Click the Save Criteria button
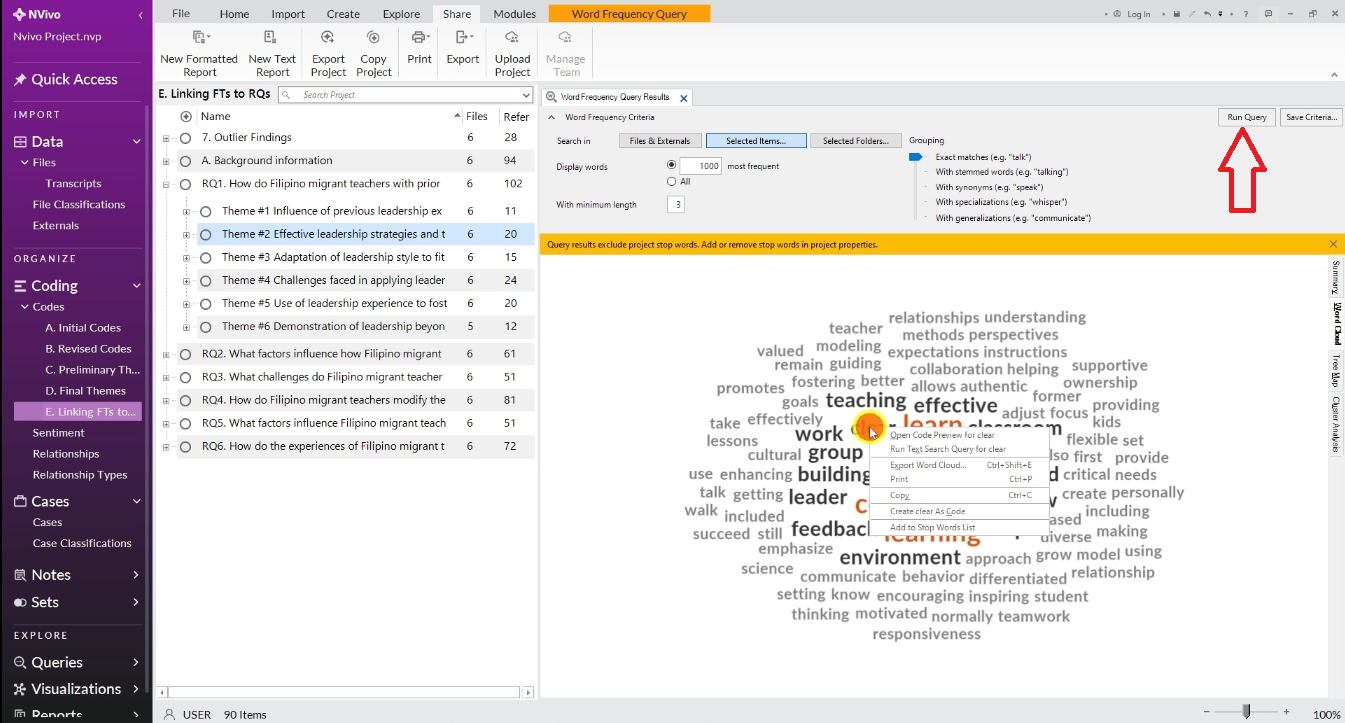The width and height of the screenshot is (1345, 723). click(1311, 117)
